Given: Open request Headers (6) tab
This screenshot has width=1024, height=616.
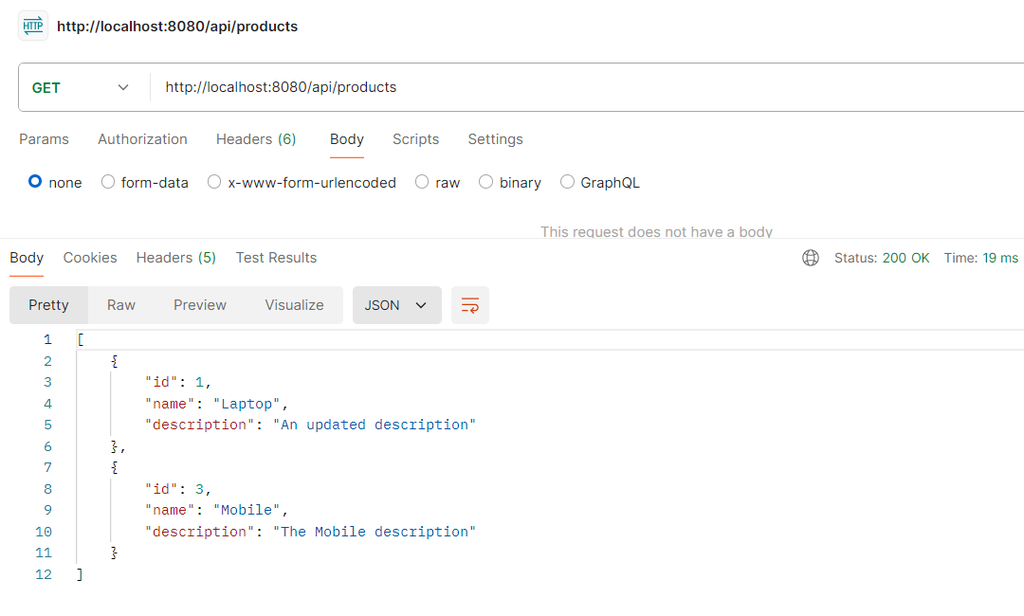Looking at the screenshot, I should point(256,139).
